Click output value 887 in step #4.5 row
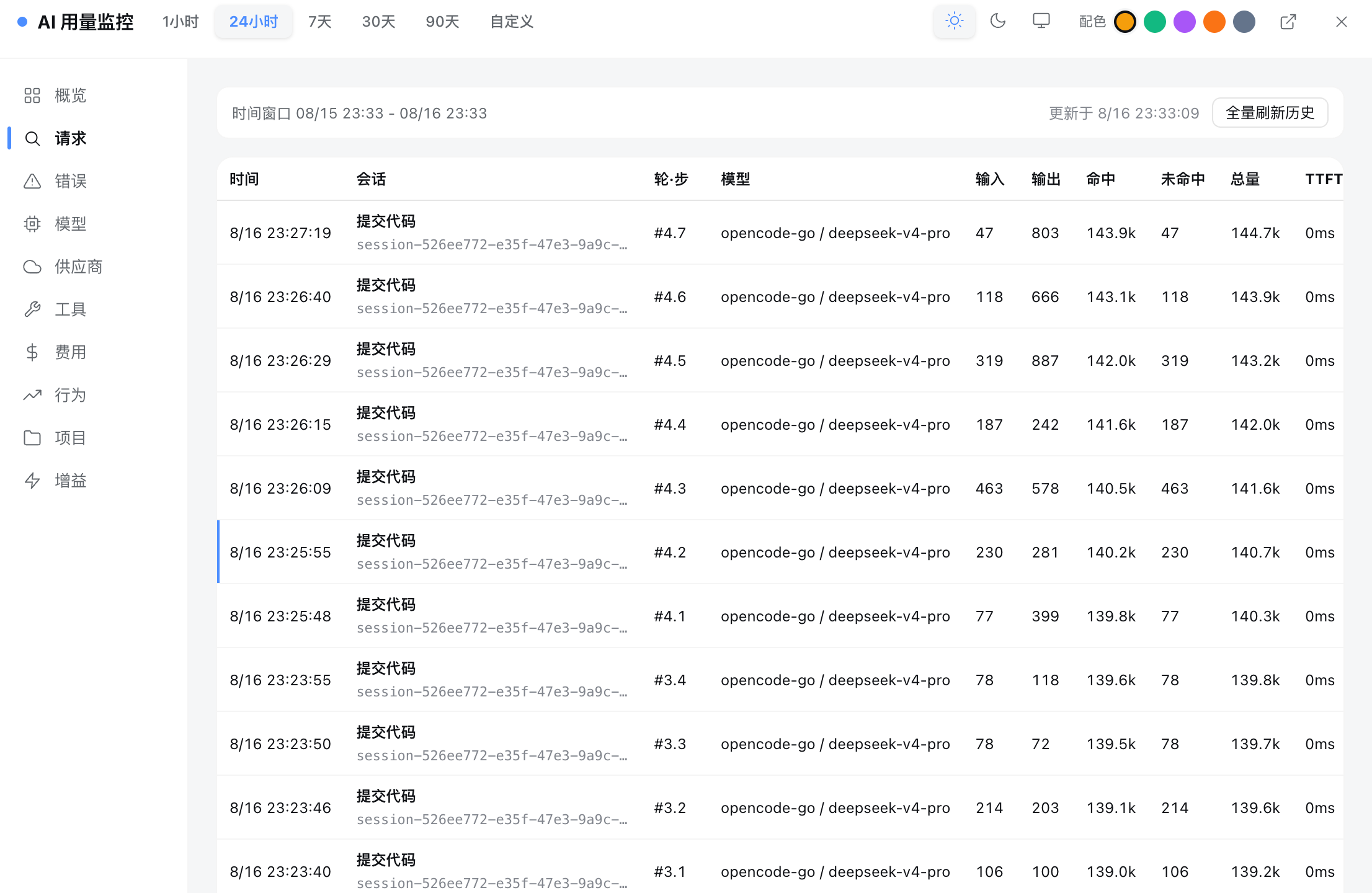This screenshot has width=1372, height=893. 1045,361
